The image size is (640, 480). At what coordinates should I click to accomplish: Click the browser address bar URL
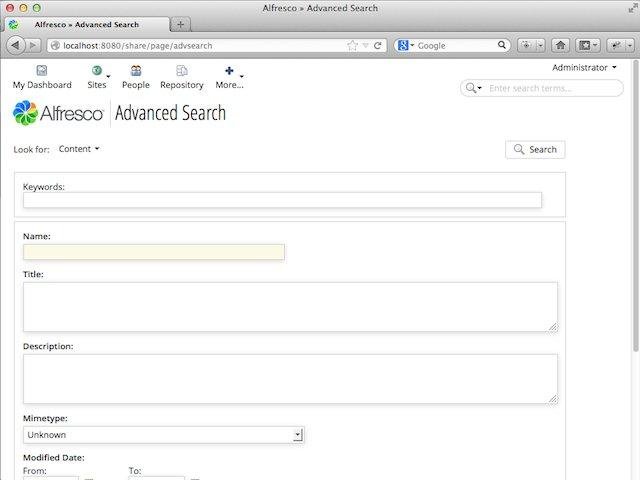[138, 46]
